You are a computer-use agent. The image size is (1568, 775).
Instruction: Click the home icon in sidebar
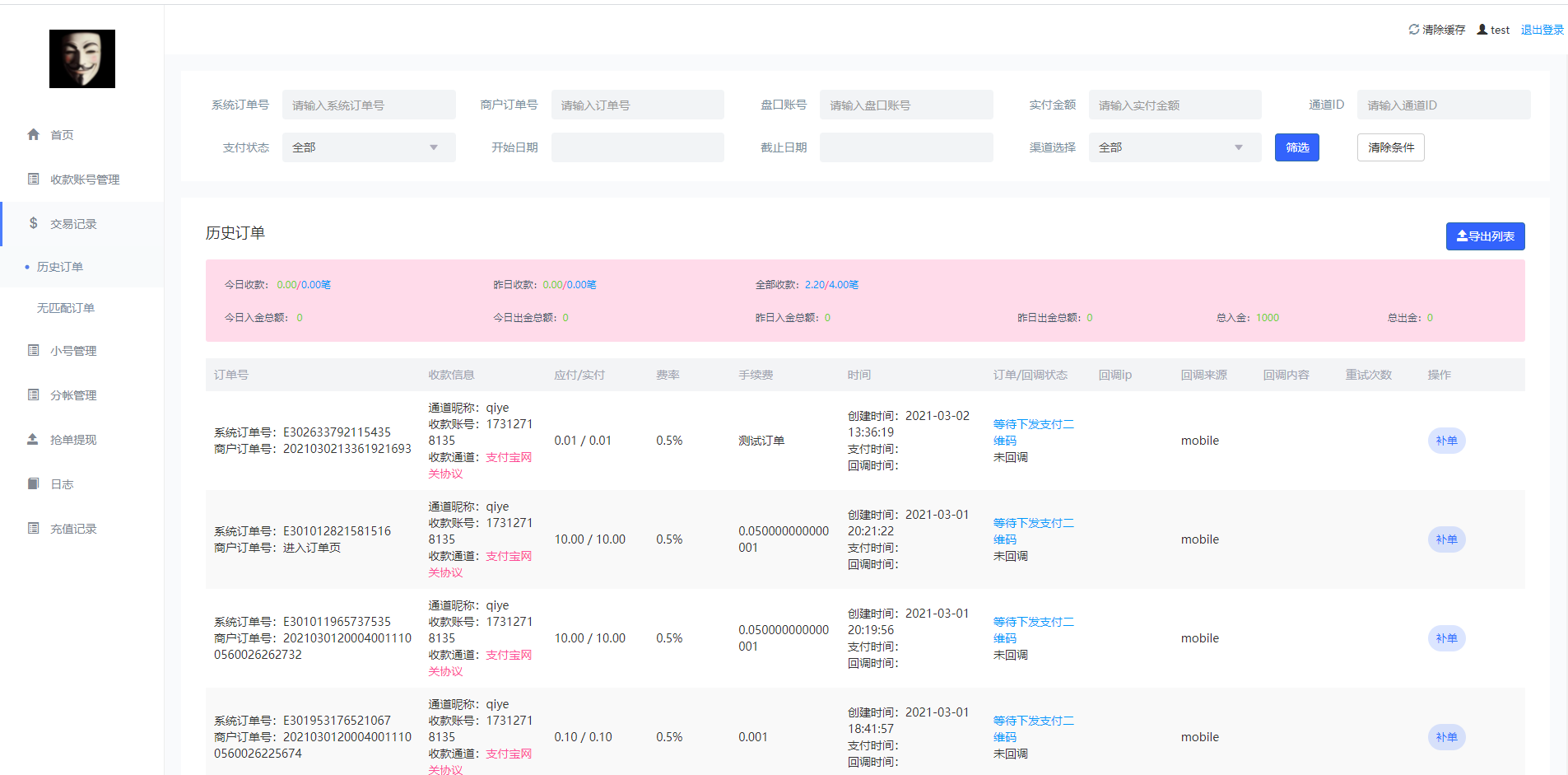click(33, 134)
